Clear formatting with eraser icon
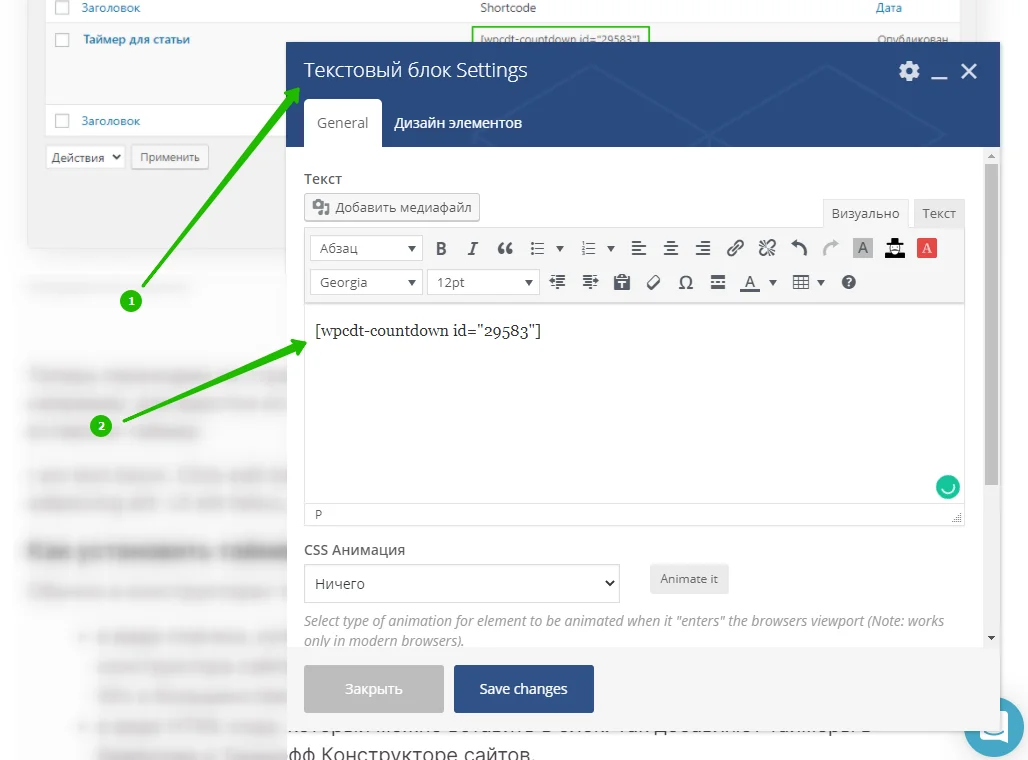 (x=653, y=283)
